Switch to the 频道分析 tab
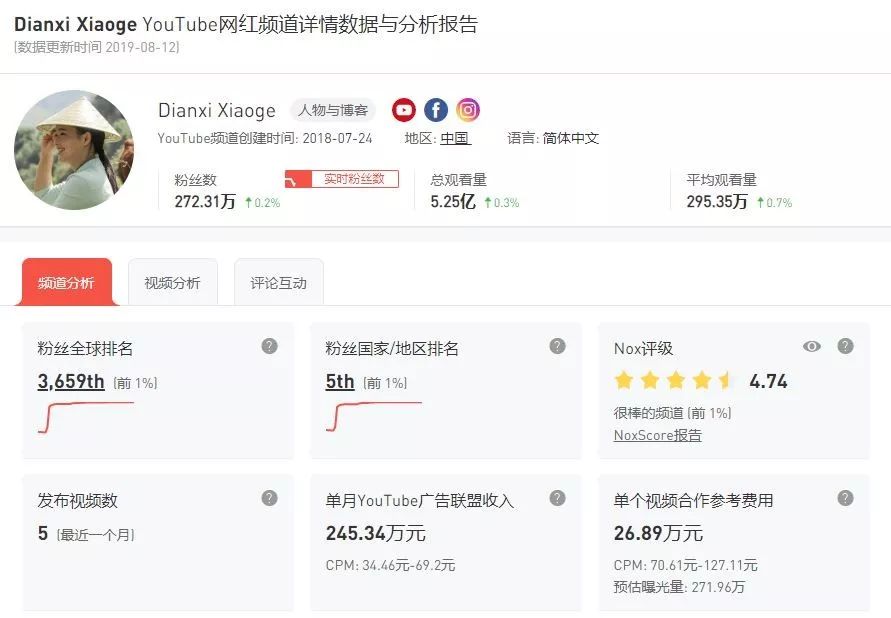Viewport: 891px width, 618px height. (x=66, y=283)
